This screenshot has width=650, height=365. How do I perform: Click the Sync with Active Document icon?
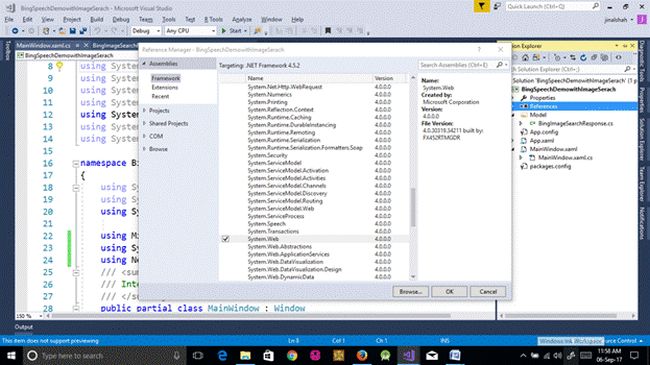[x=572, y=58]
